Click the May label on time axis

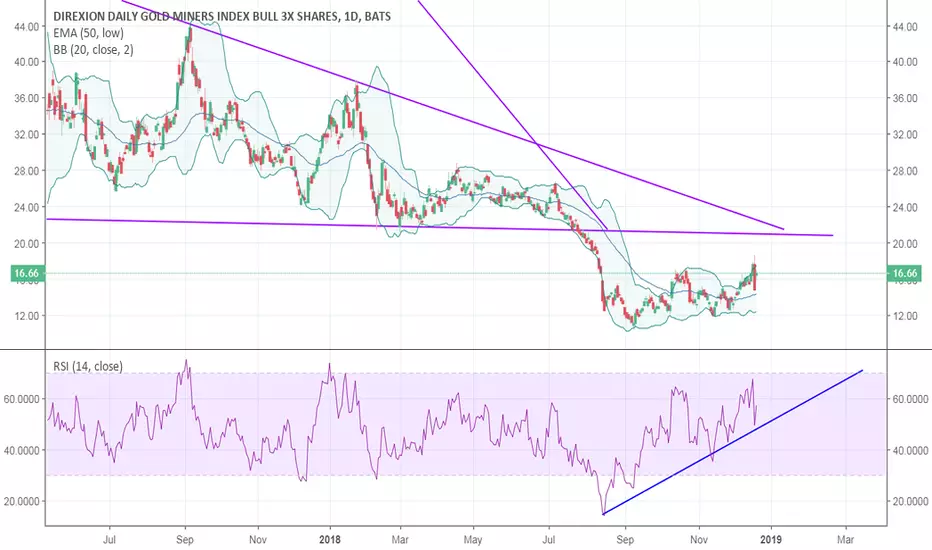473,540
